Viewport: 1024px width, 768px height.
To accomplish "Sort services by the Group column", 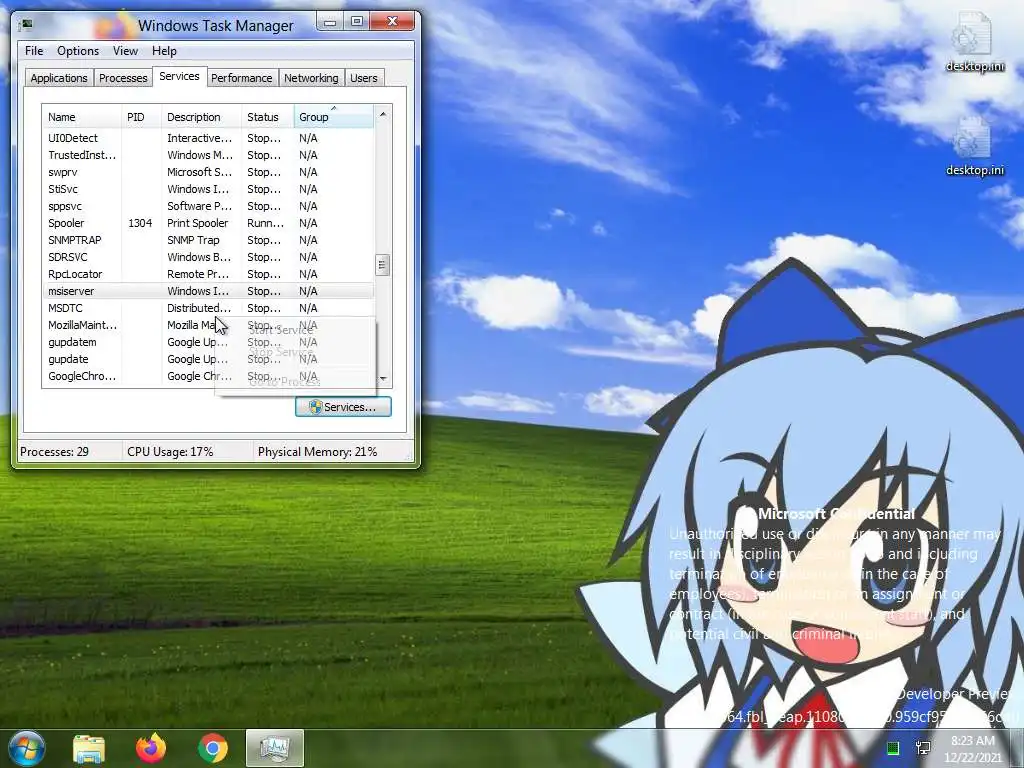I will (334, 117).
